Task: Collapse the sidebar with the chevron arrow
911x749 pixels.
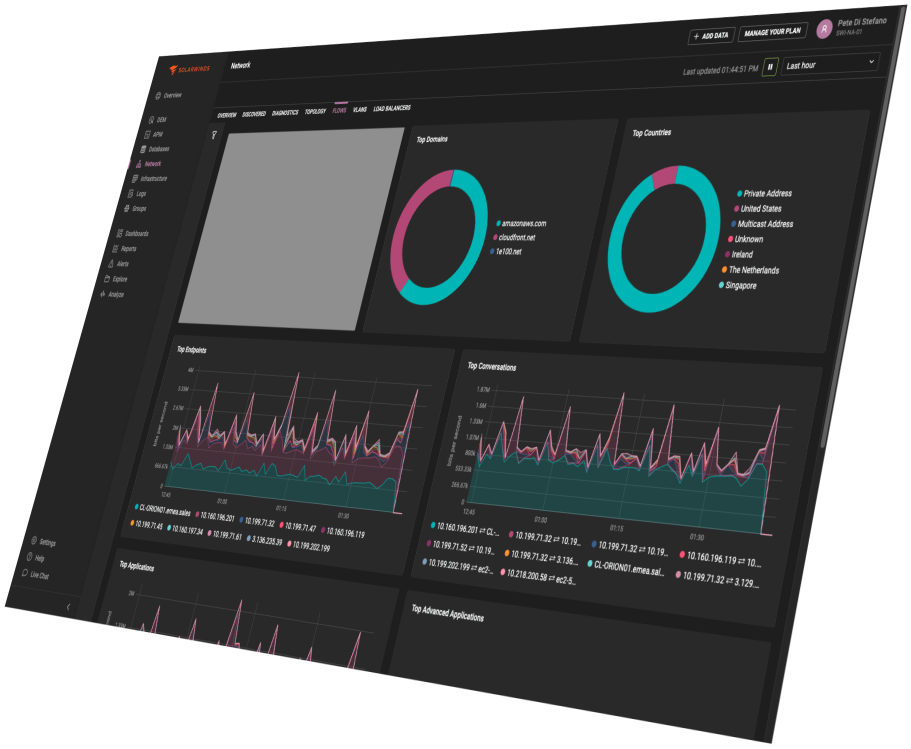Action: coord(68,607)
